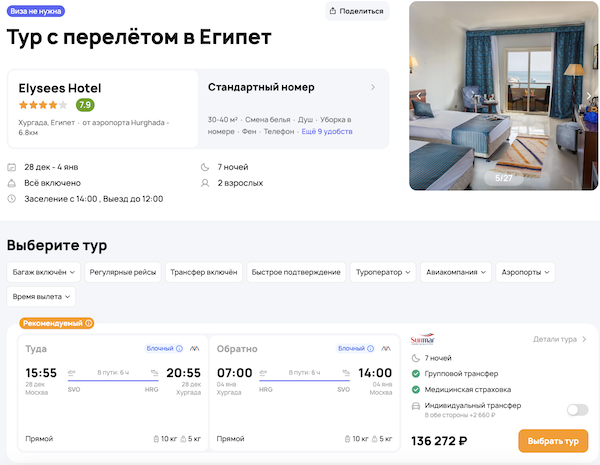Click the Поделиться share button
Image resolution: width=600 pixels, height=465 pixels.
pos(355,11)
